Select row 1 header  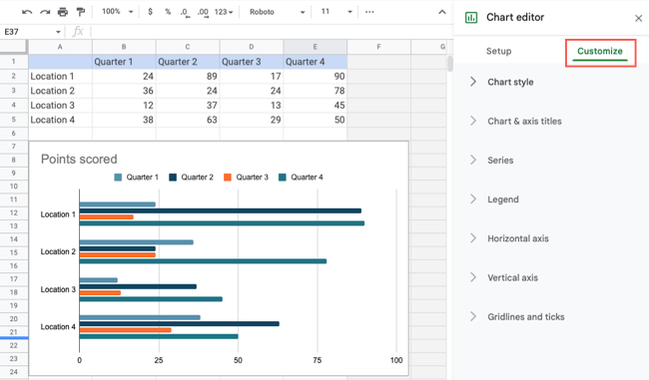click(14, 62)
